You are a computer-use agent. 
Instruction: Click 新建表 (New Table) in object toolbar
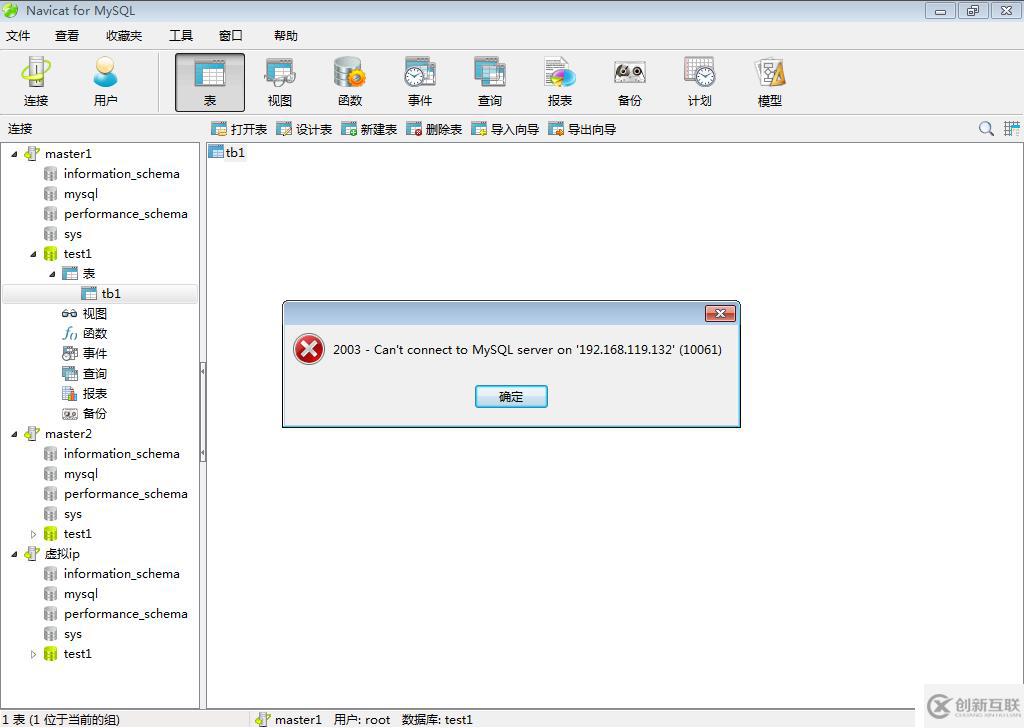369,129
